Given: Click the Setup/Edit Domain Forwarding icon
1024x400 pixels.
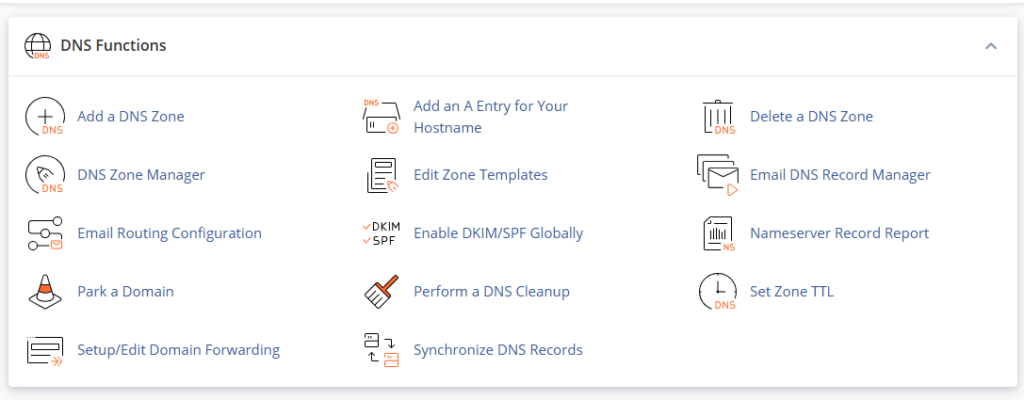Looking at the screenshot, I should point(44,350).
